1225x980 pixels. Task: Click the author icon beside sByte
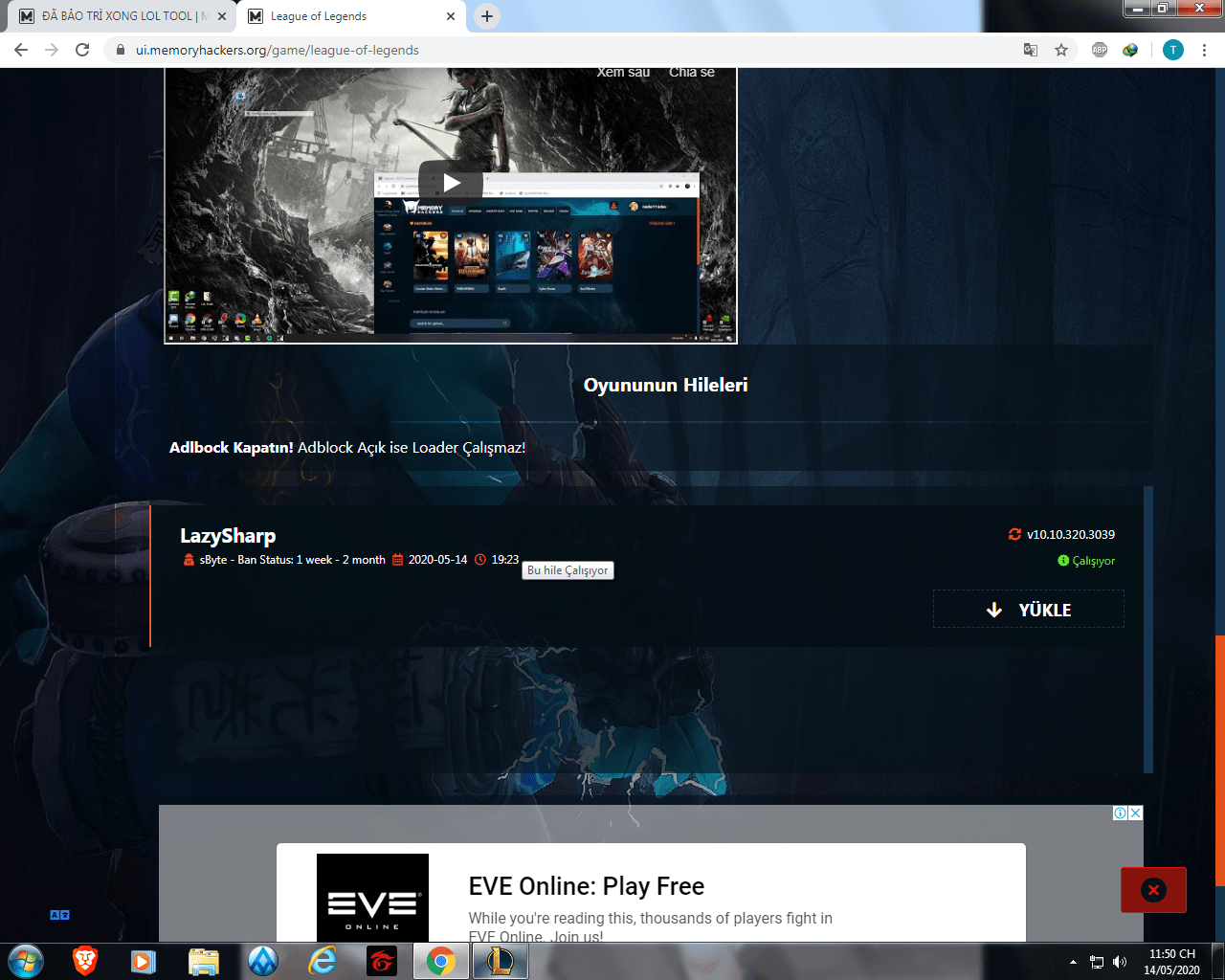coord(189,560)
